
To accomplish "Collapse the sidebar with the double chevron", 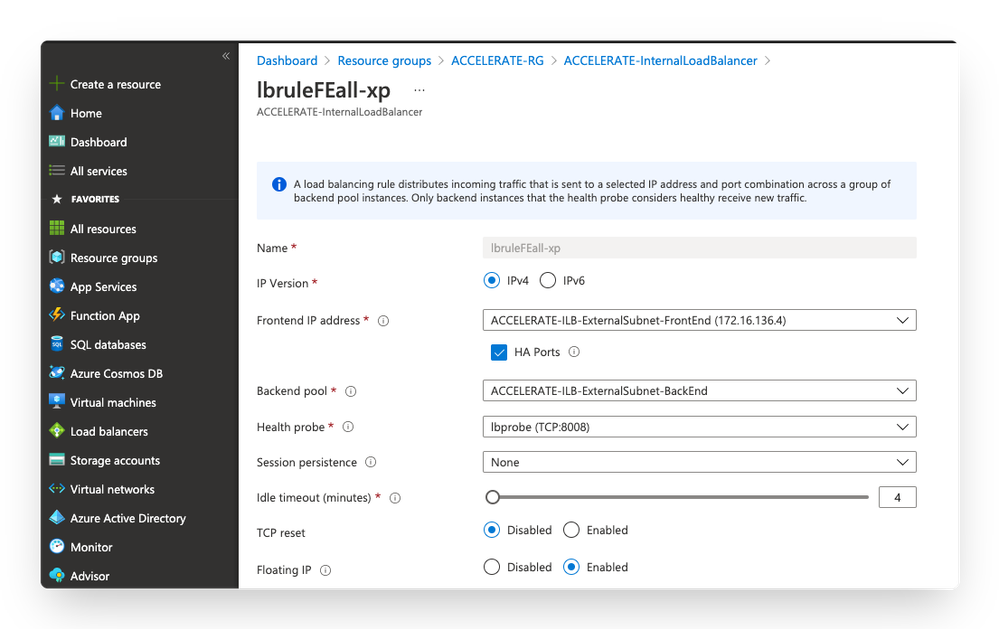I will [x=226, y=56].
